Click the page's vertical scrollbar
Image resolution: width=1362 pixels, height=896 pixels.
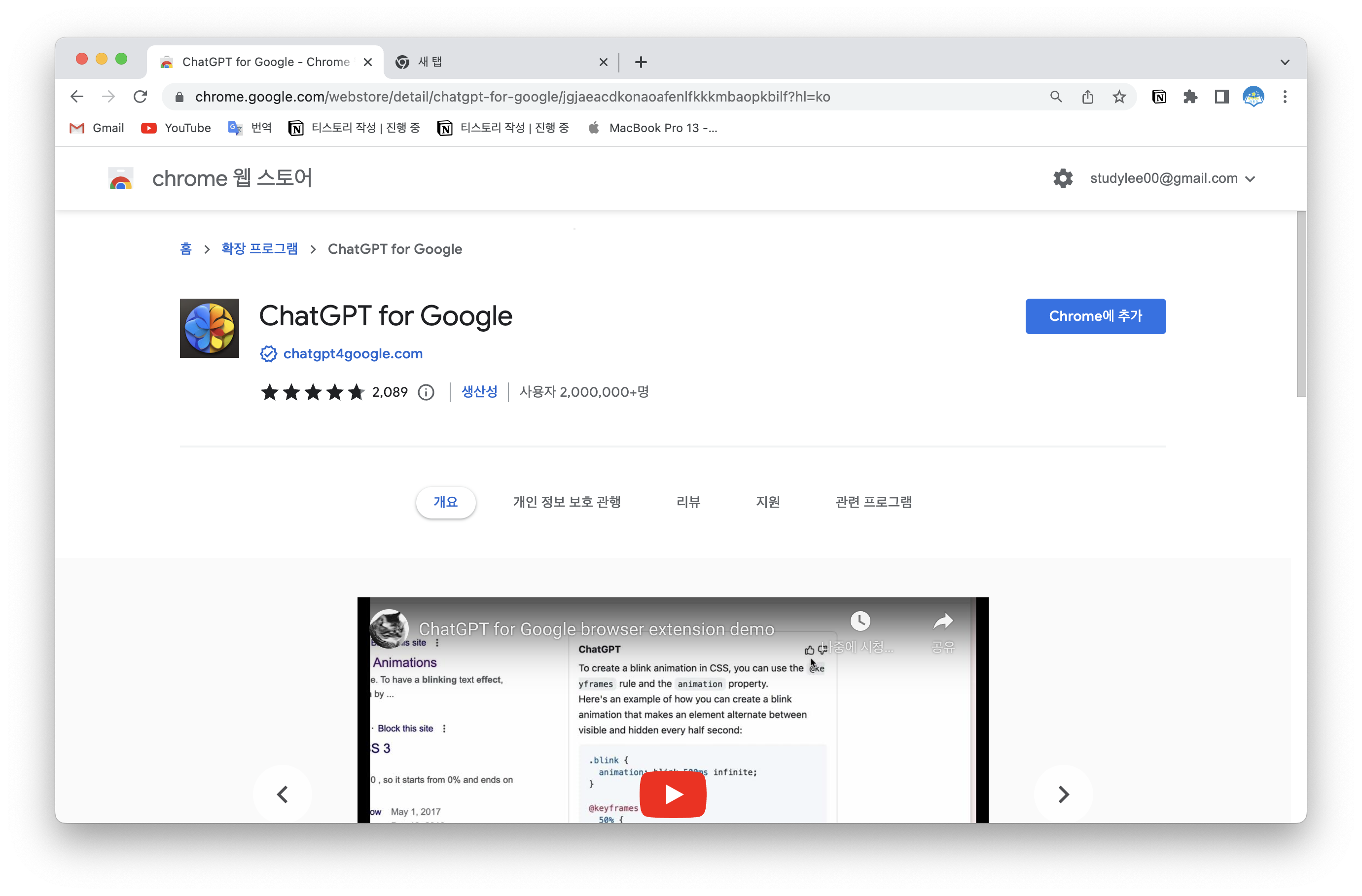click(1301, 303)
